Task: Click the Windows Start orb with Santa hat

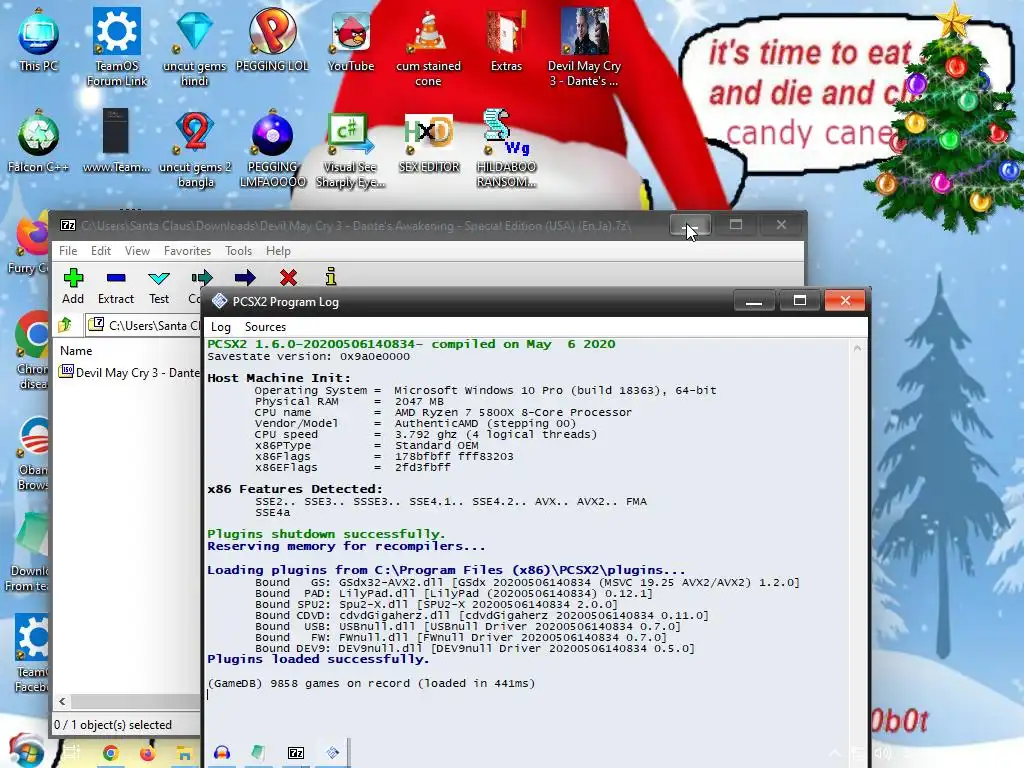Action: (24, 750)
